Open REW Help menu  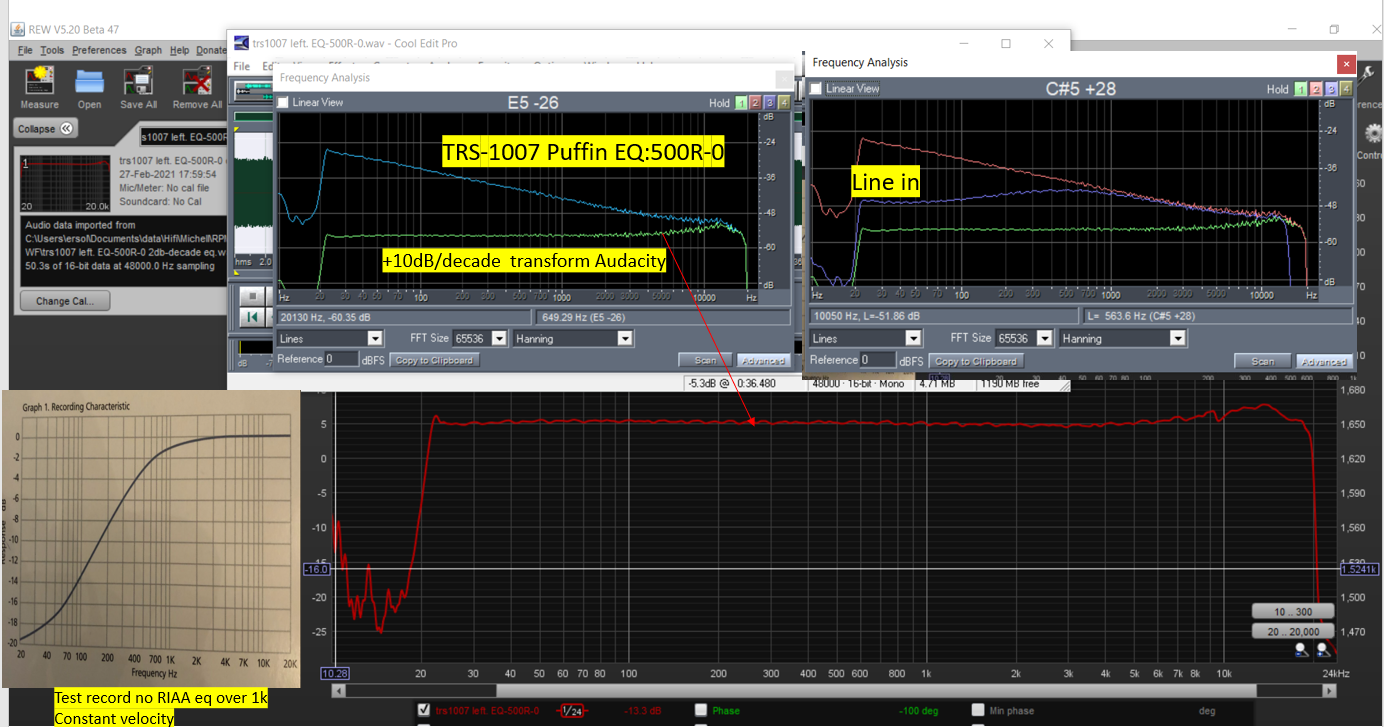coord(179,50)
